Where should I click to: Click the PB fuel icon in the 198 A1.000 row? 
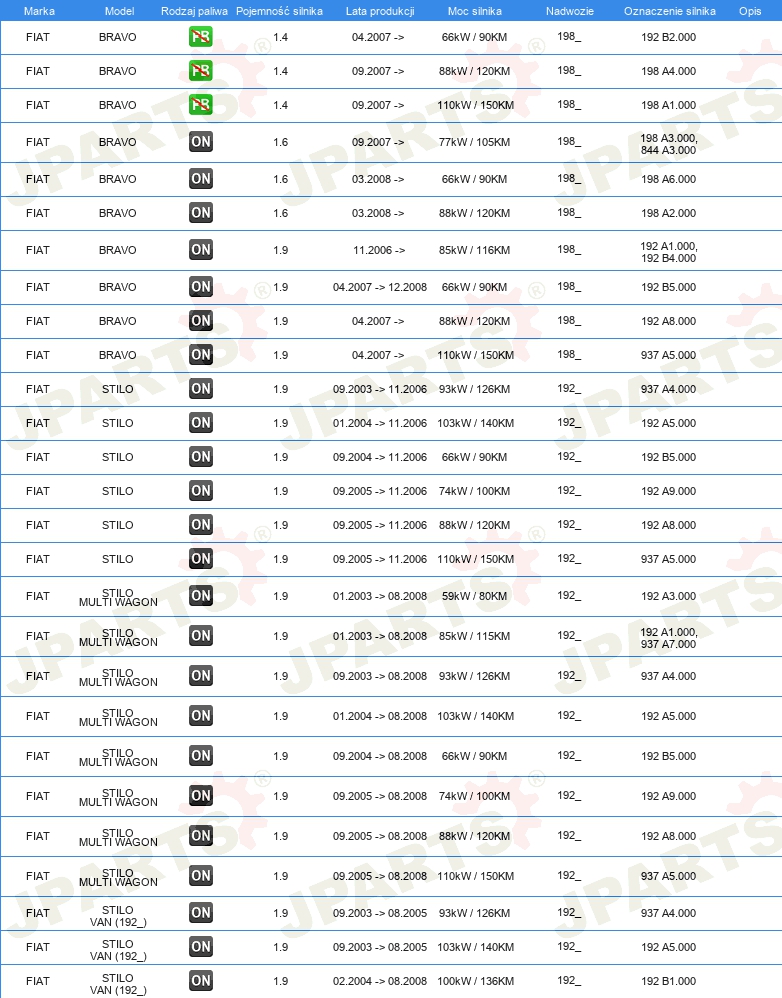200,104
